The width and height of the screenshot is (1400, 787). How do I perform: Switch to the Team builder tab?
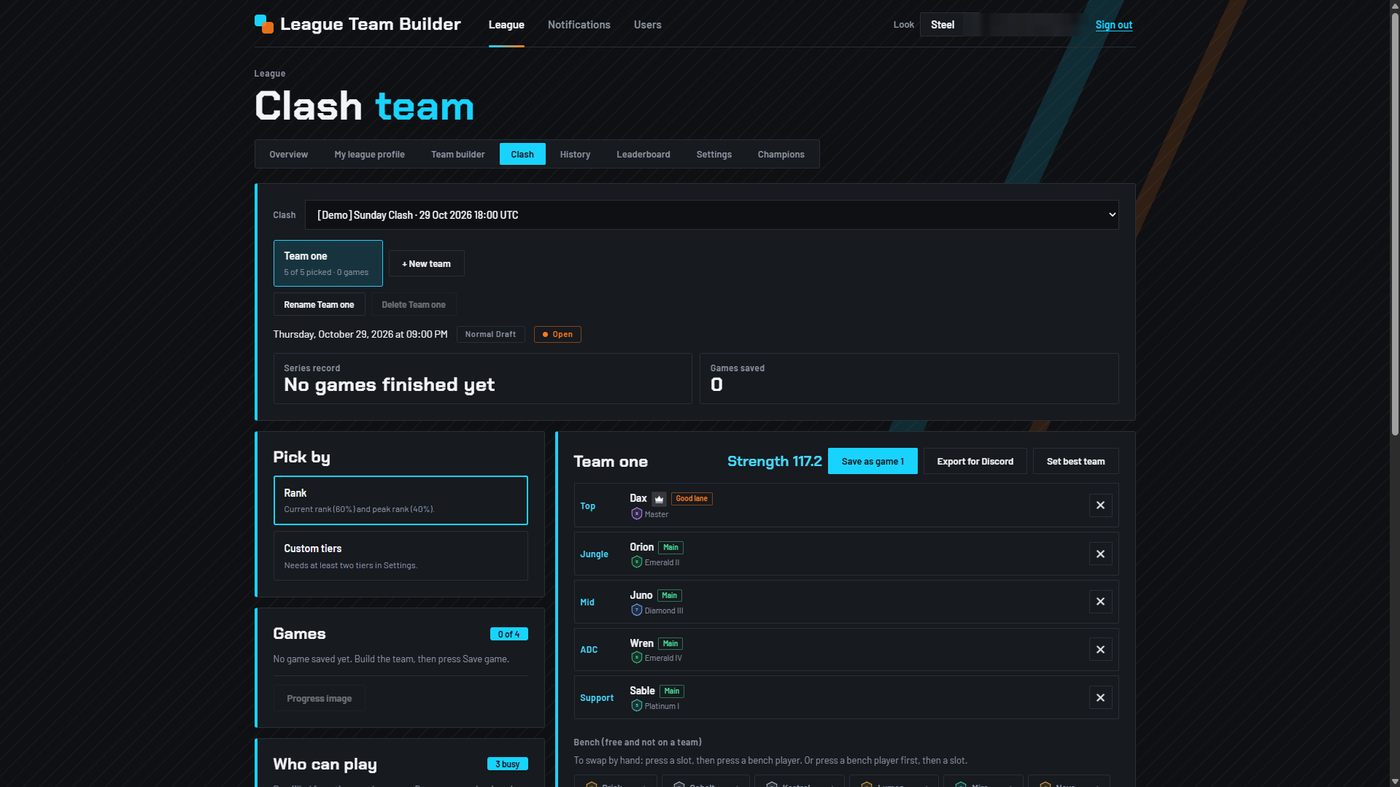tap(458, 154)
